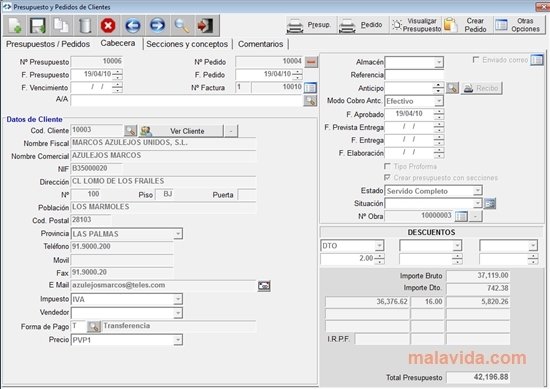Toggle Enviado correo checkbox

[x=476, y=60]
